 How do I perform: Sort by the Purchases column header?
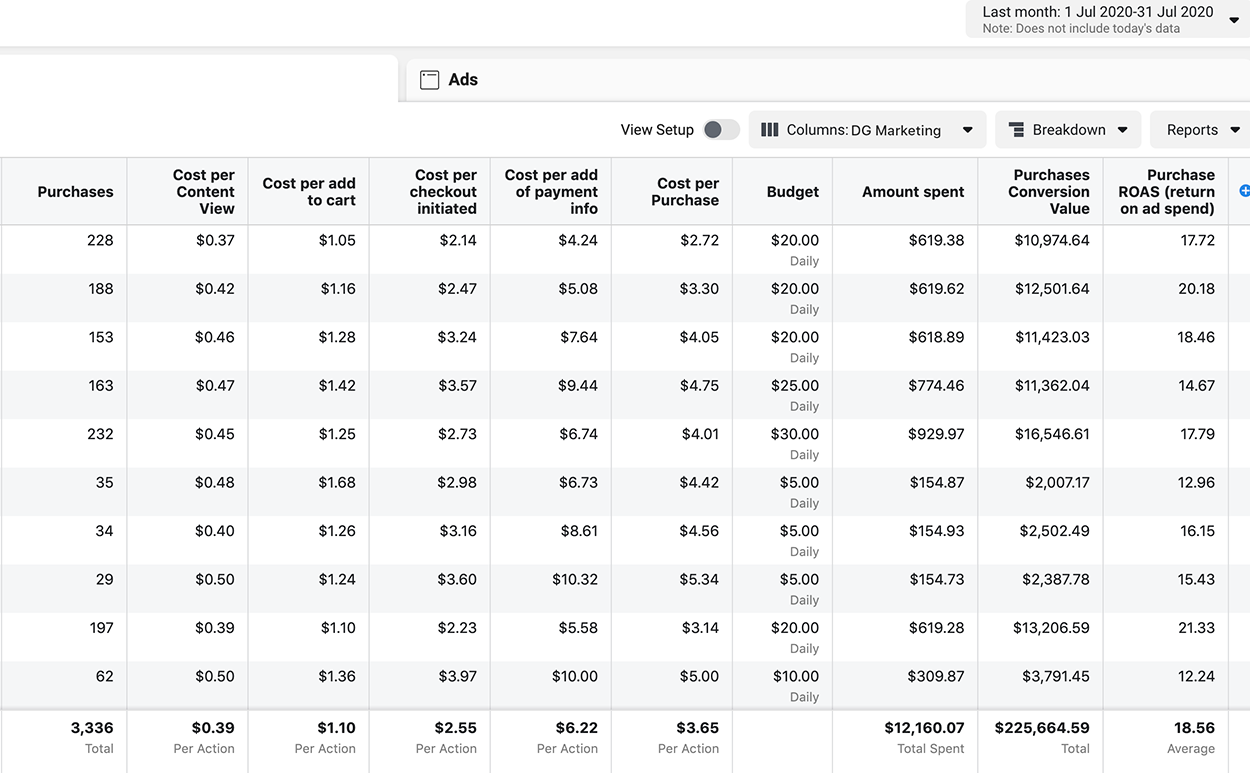tap(75, 192)
